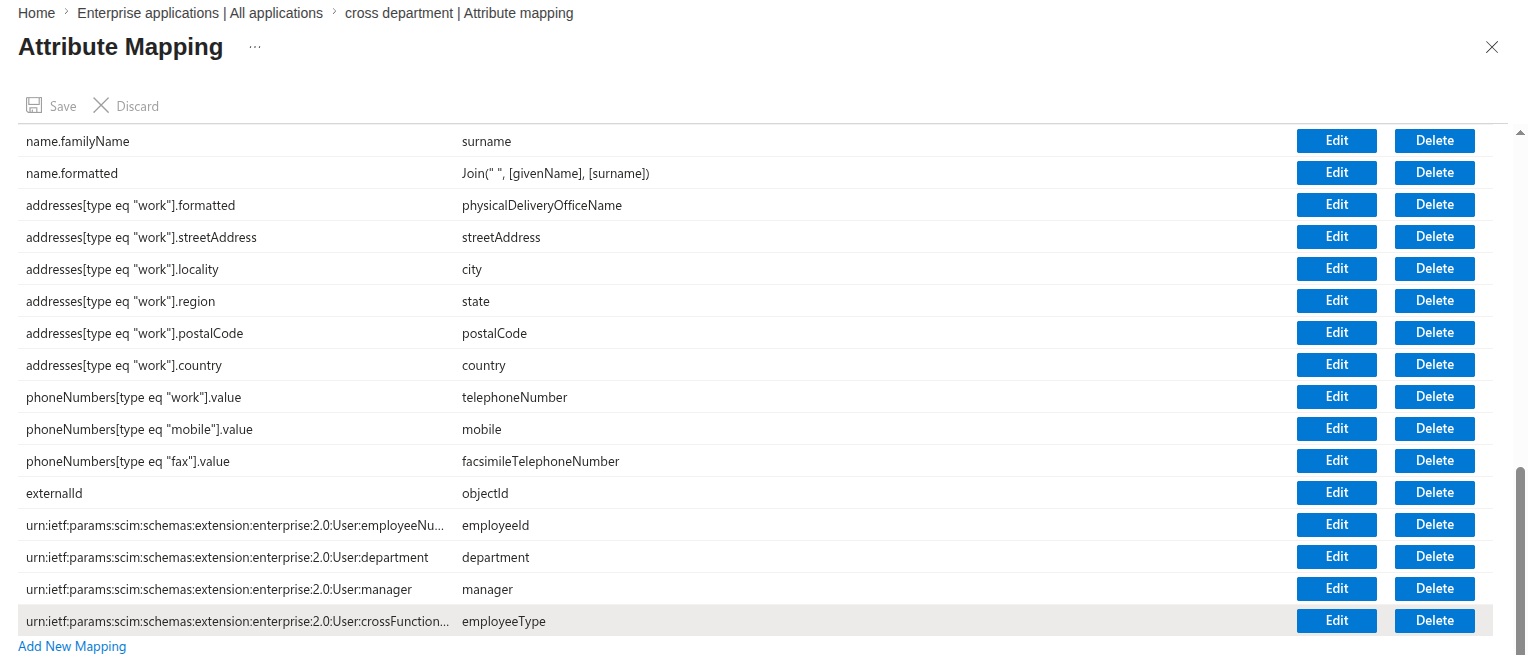Edit the telephoneNumber mapping
This screenshot has width=1528, height=655.
pyautogui.click(x=1337, y=397)
